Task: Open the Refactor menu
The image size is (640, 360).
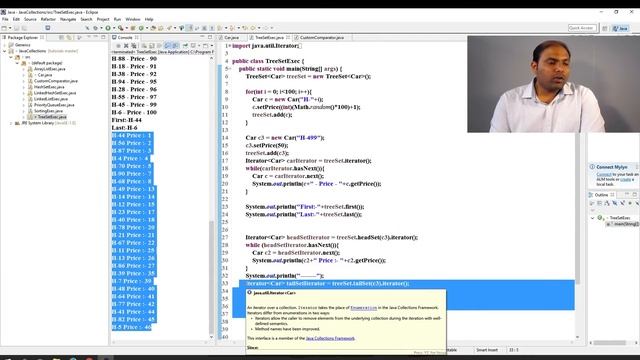Action: [x=48, y=19]
